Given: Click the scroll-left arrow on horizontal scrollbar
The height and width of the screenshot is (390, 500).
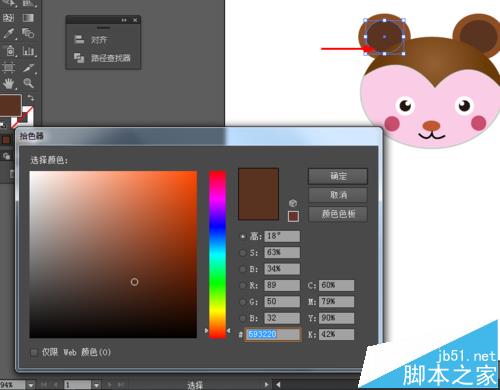Looking at the screenshot, I should (278, 385).
